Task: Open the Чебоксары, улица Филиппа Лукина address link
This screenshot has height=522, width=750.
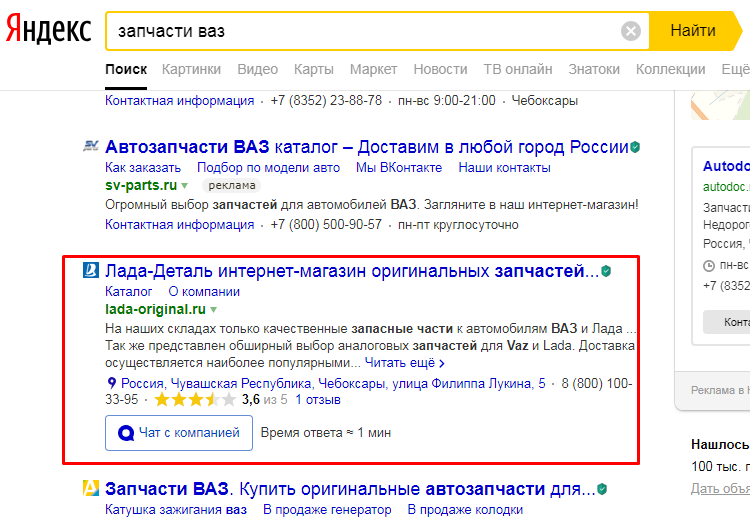Action: pyautogui.click(x=333, y=384)
